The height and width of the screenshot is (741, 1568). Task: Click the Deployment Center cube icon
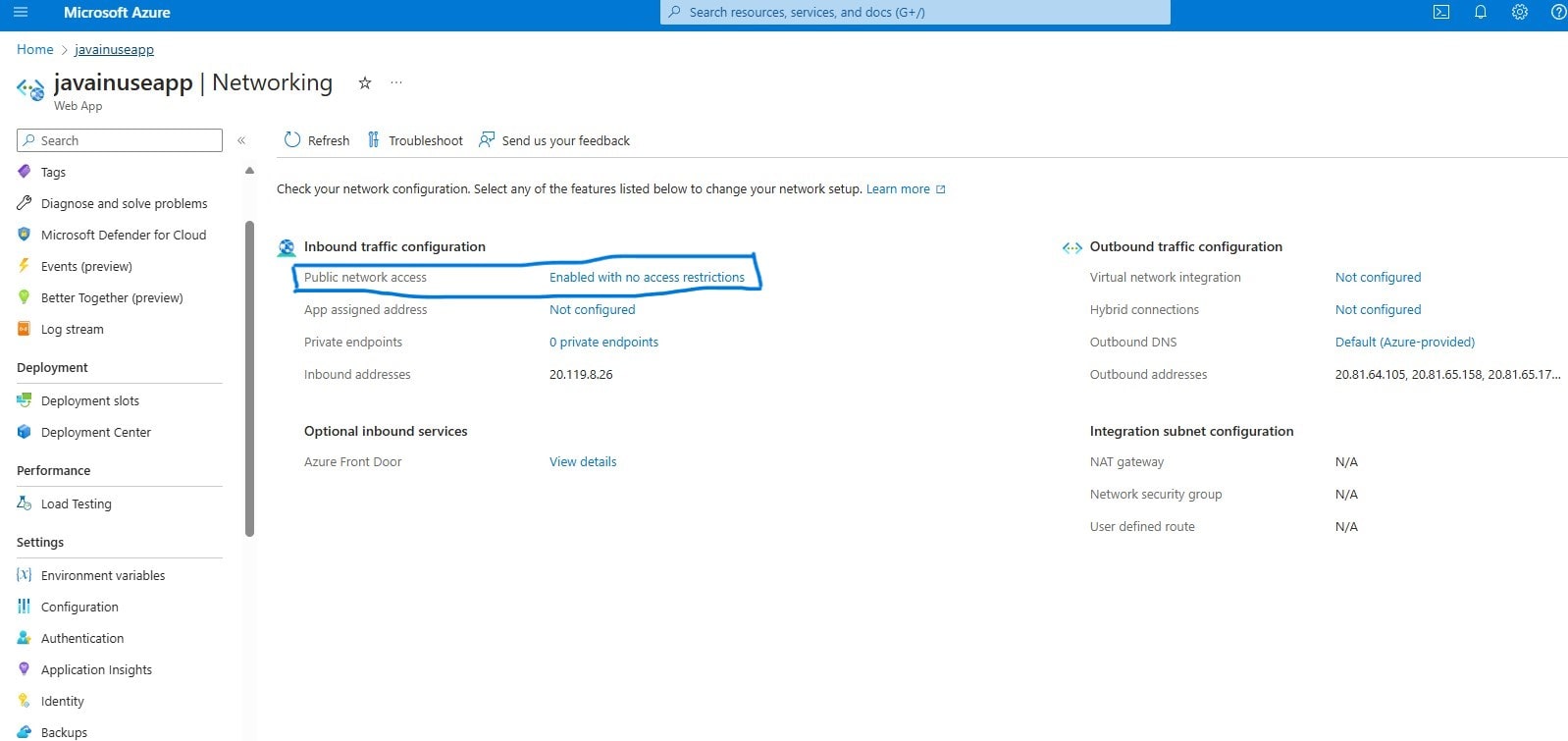coord(25,432)
